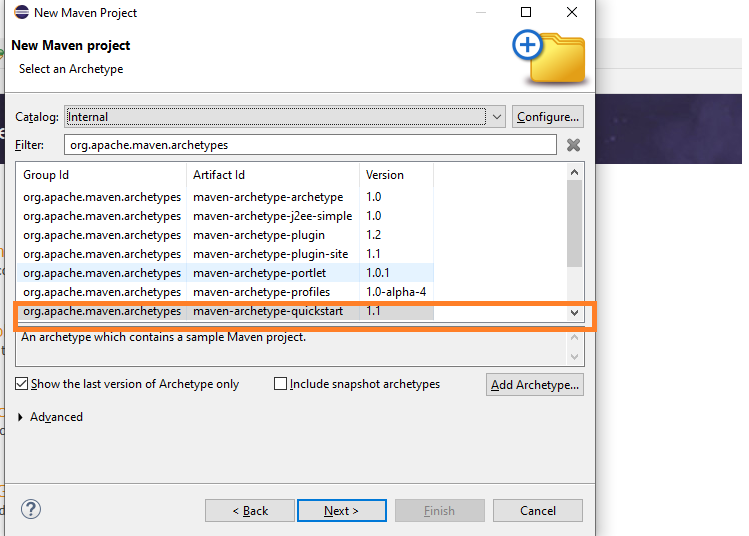This screenshot has width=749, height=536.
Task: Click the archetype list vertical scrollbar thumb
Action: click(x=575, y=223)
